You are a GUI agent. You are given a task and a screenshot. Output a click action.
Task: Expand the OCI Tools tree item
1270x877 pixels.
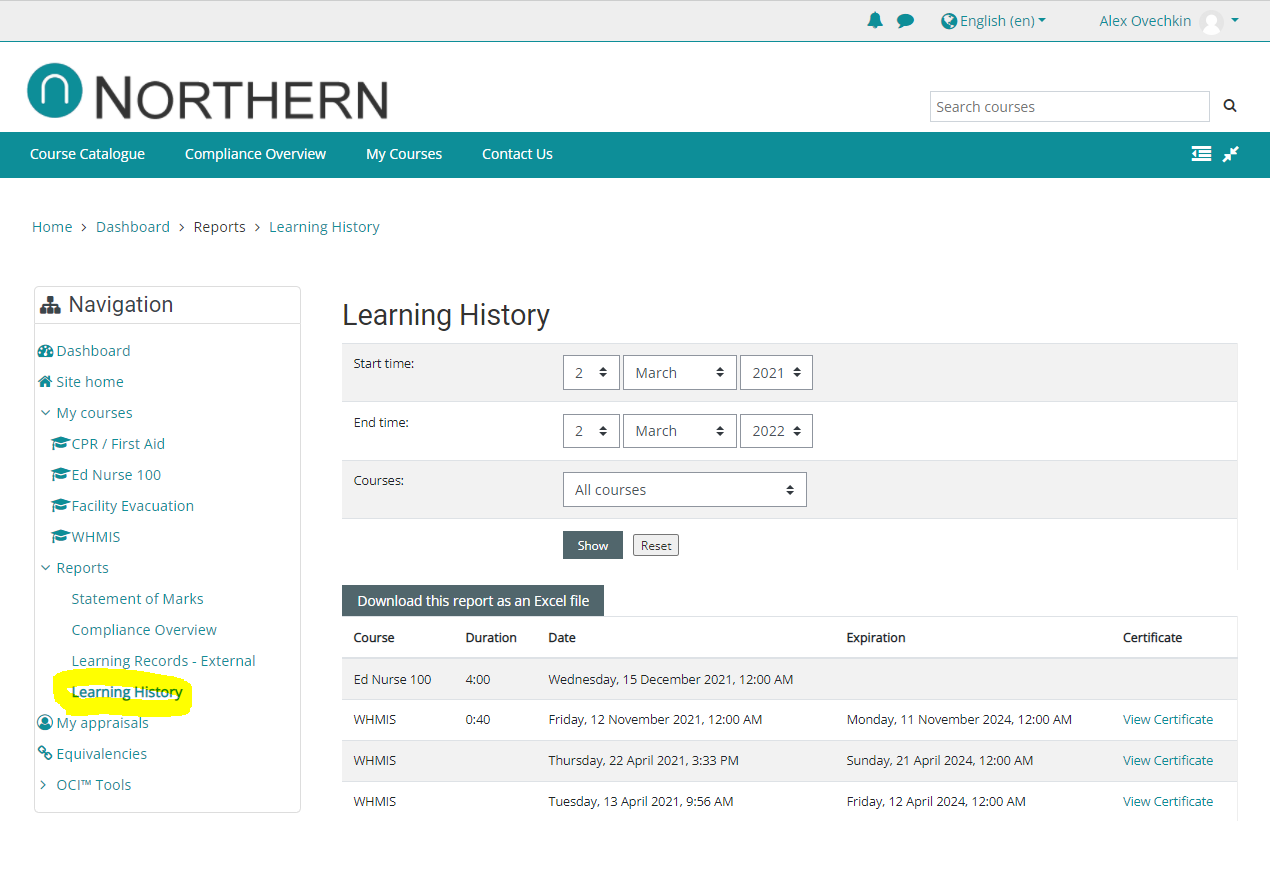pos(43,785)
